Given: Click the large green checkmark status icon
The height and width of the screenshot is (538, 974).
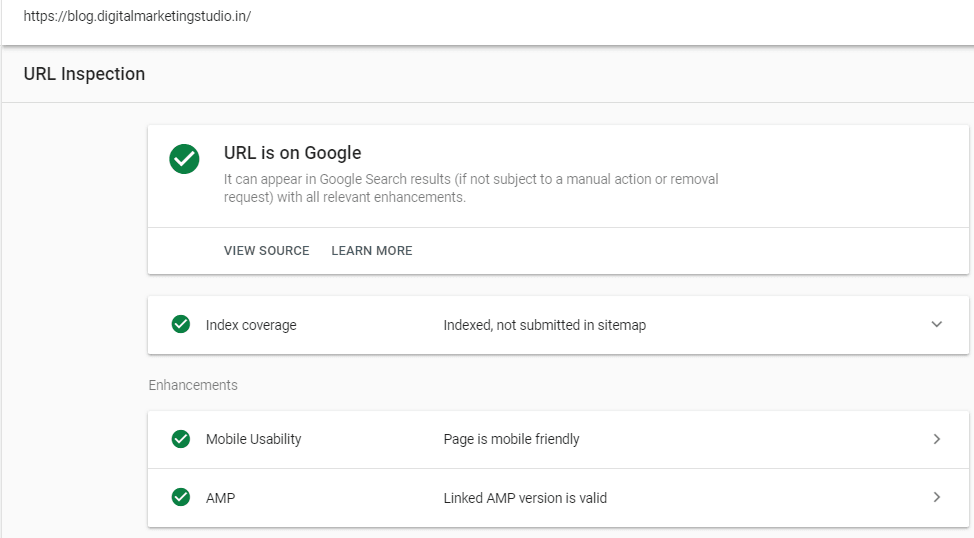Looking at the screenshot, I should click(x=184, y=159).
